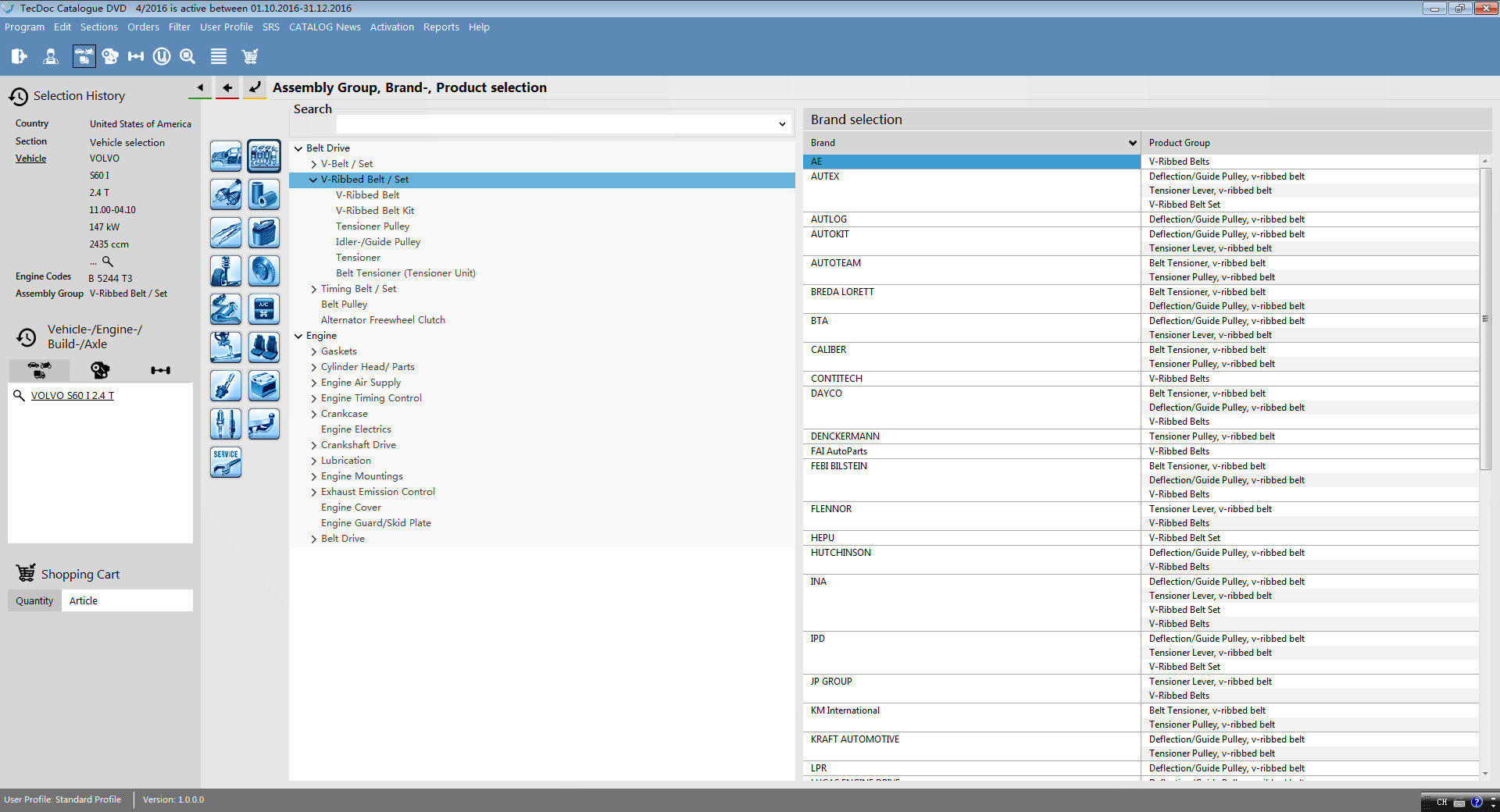Click the VOLVO S60 I 2.4 T link
The width and height of the screenshot is (1500, 812).
pos(73,395)
